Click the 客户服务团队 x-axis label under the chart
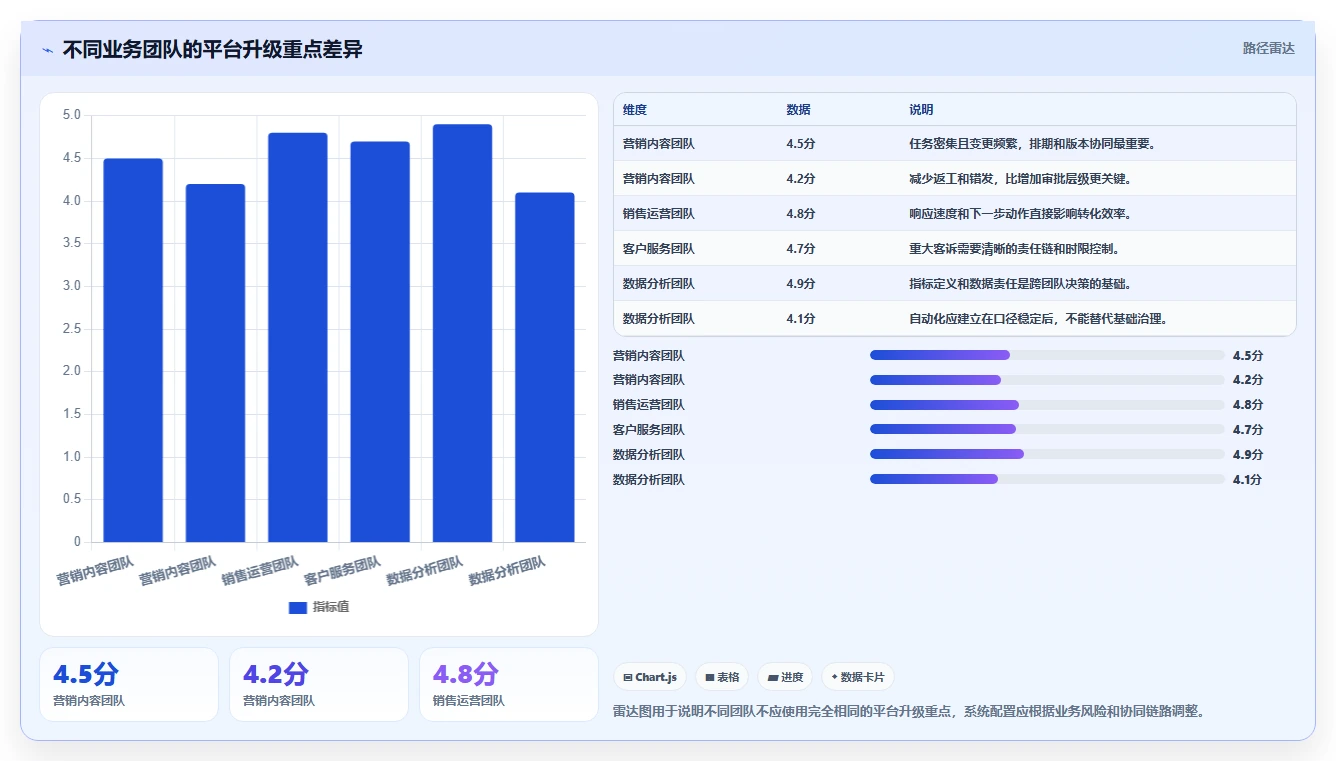This screenshot has width=1336, height=761. (342, 570)
